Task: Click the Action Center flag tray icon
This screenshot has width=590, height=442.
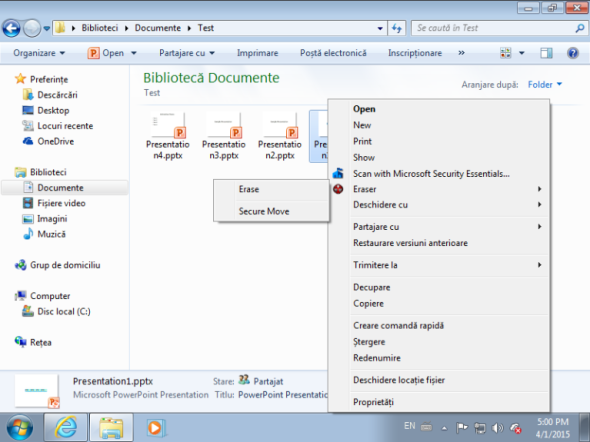Action: click(x=461, y=428)
